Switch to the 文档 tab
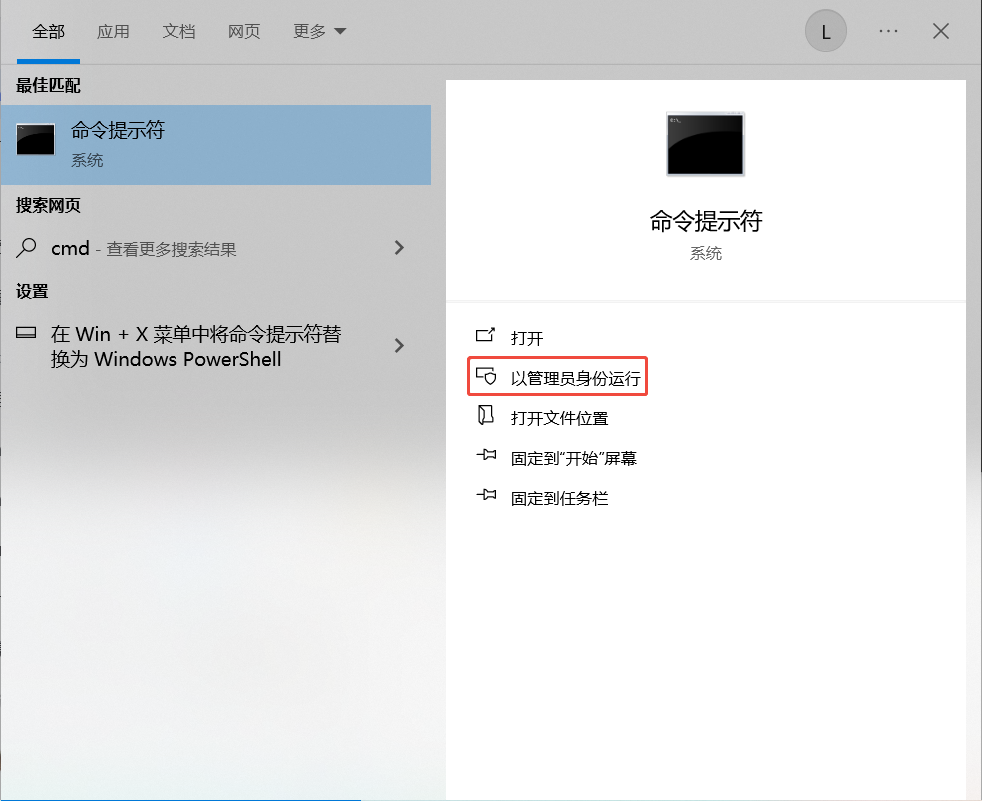This screenshot has height=801, width=982. (179, 31)
